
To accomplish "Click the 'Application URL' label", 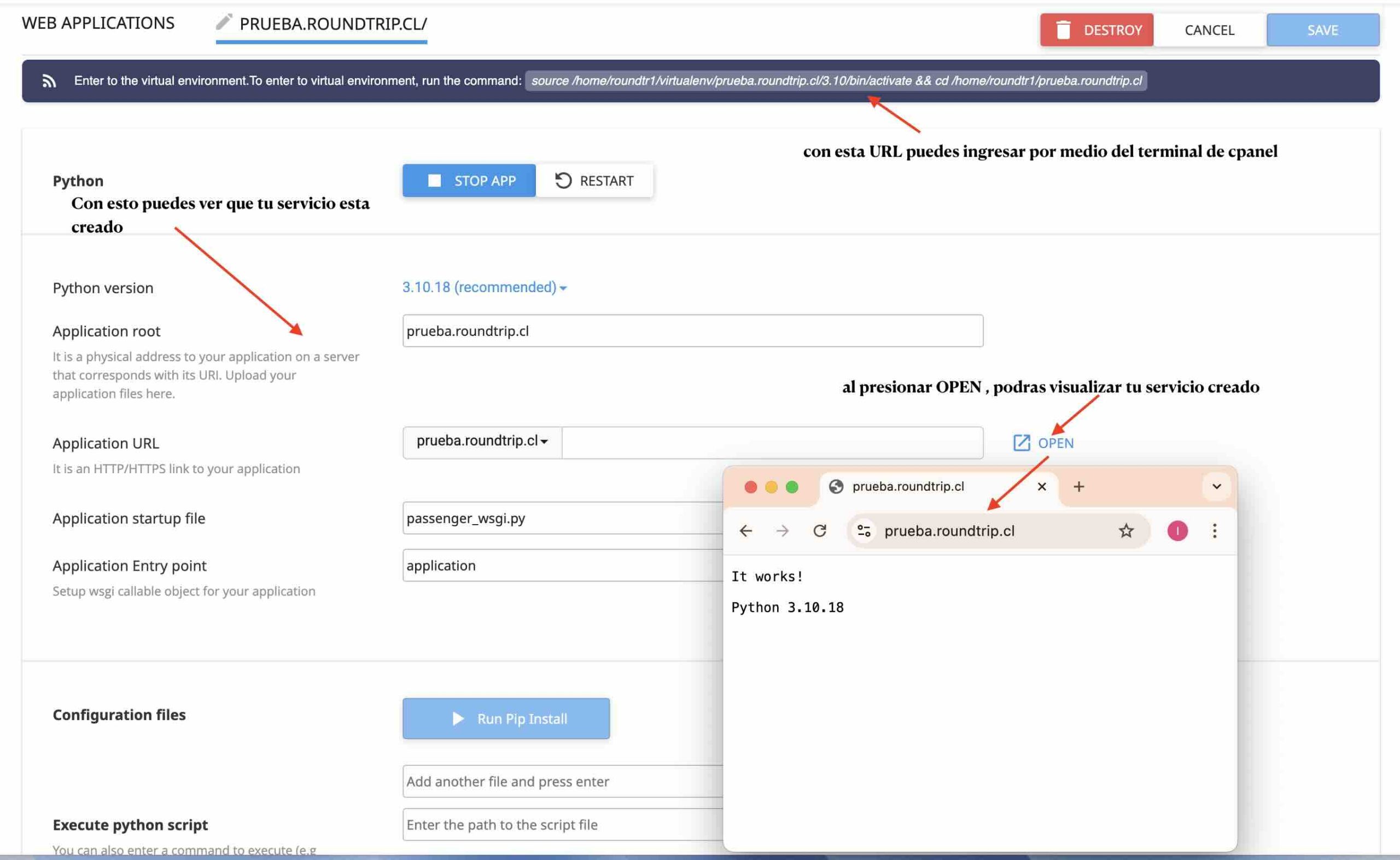I will click(106, 443).
